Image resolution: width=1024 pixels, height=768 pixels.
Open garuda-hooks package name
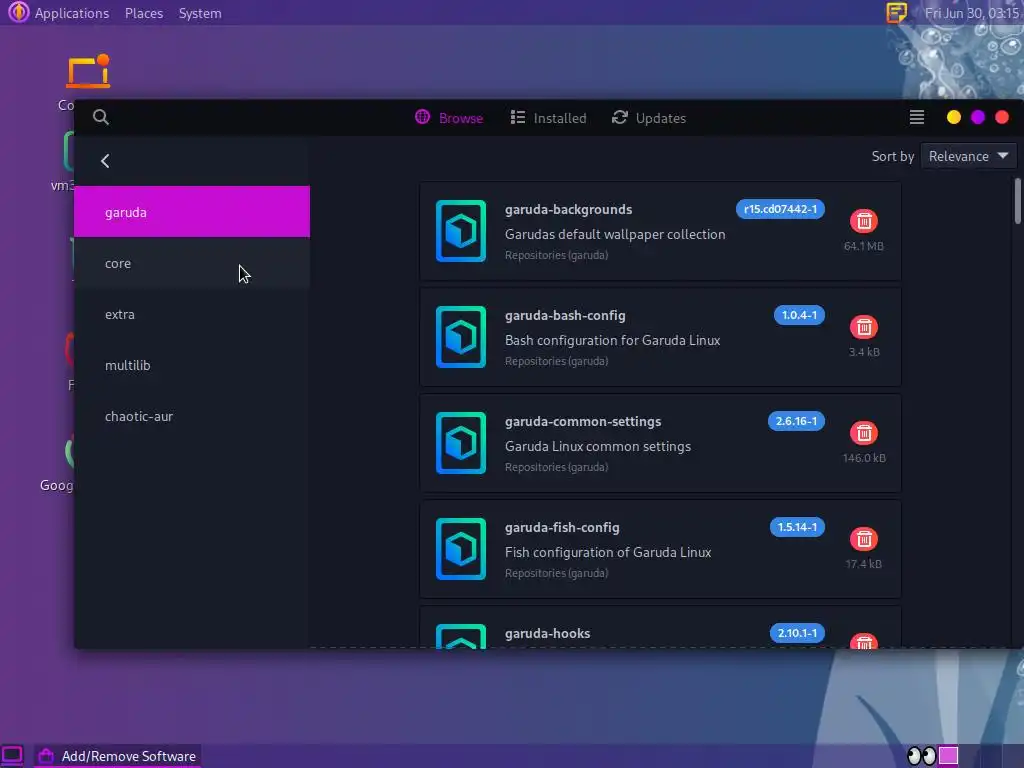(547, 633)
